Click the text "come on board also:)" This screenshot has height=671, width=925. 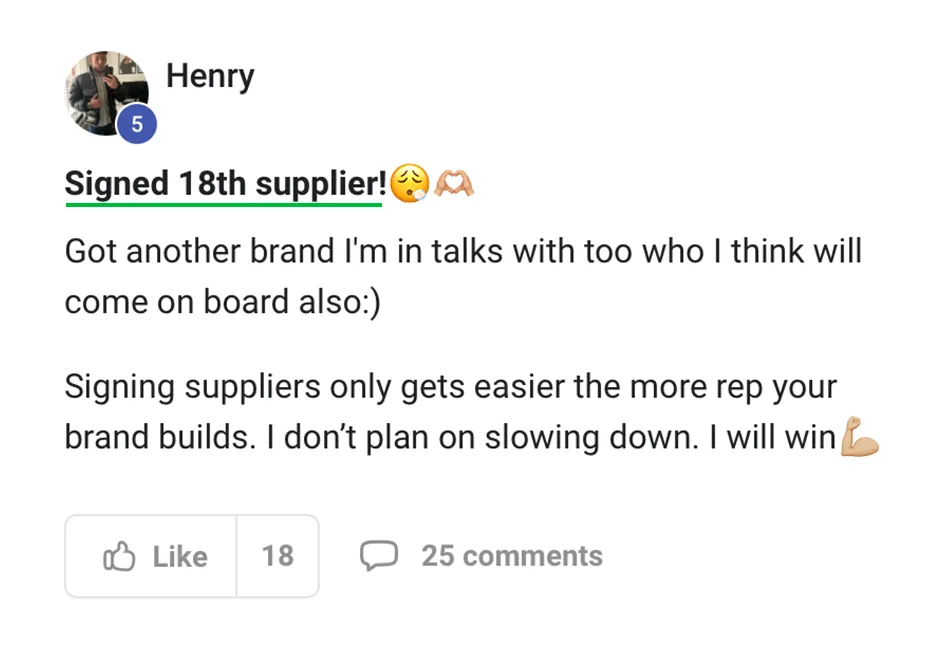[x=222, y=302]
